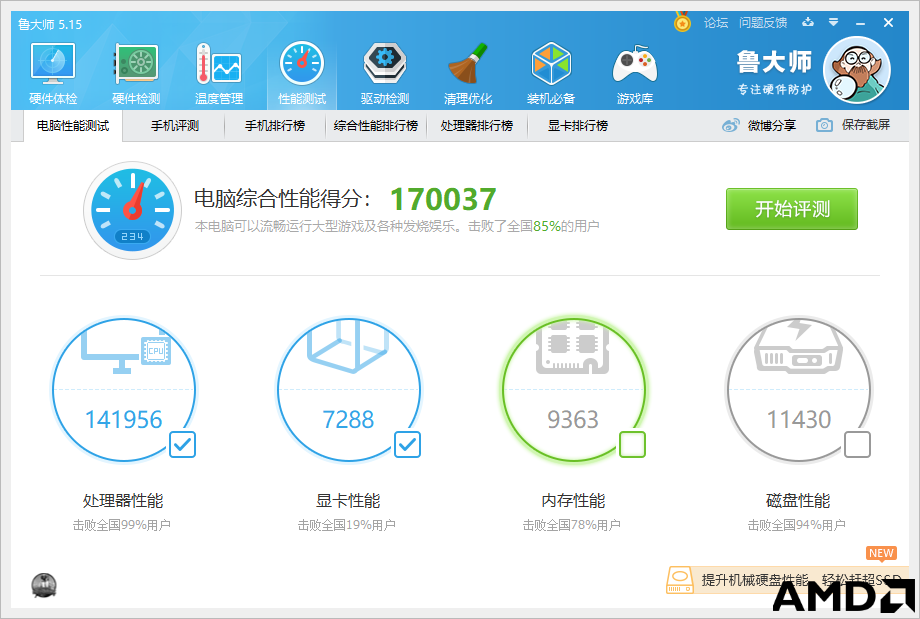920x619 pixels.
Task: Click 击败全国78%用户 text
Action: click(x=571, y=525)
